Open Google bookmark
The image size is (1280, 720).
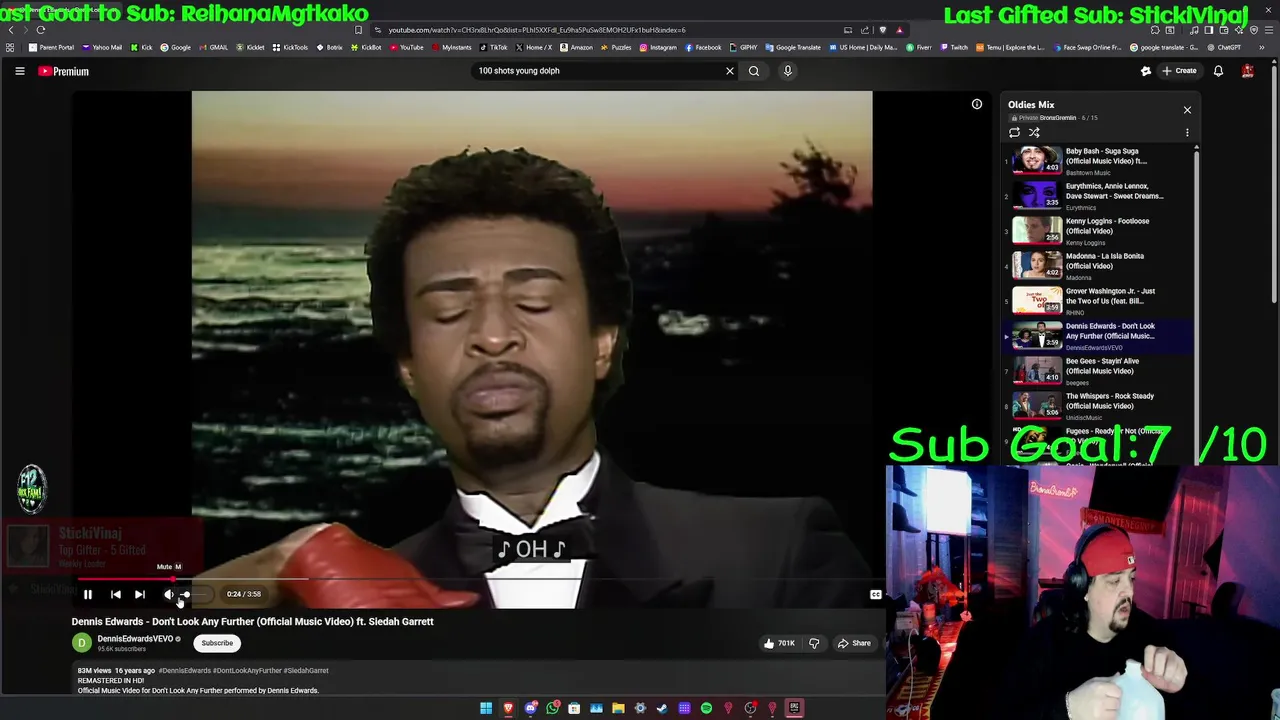(176, 47)
